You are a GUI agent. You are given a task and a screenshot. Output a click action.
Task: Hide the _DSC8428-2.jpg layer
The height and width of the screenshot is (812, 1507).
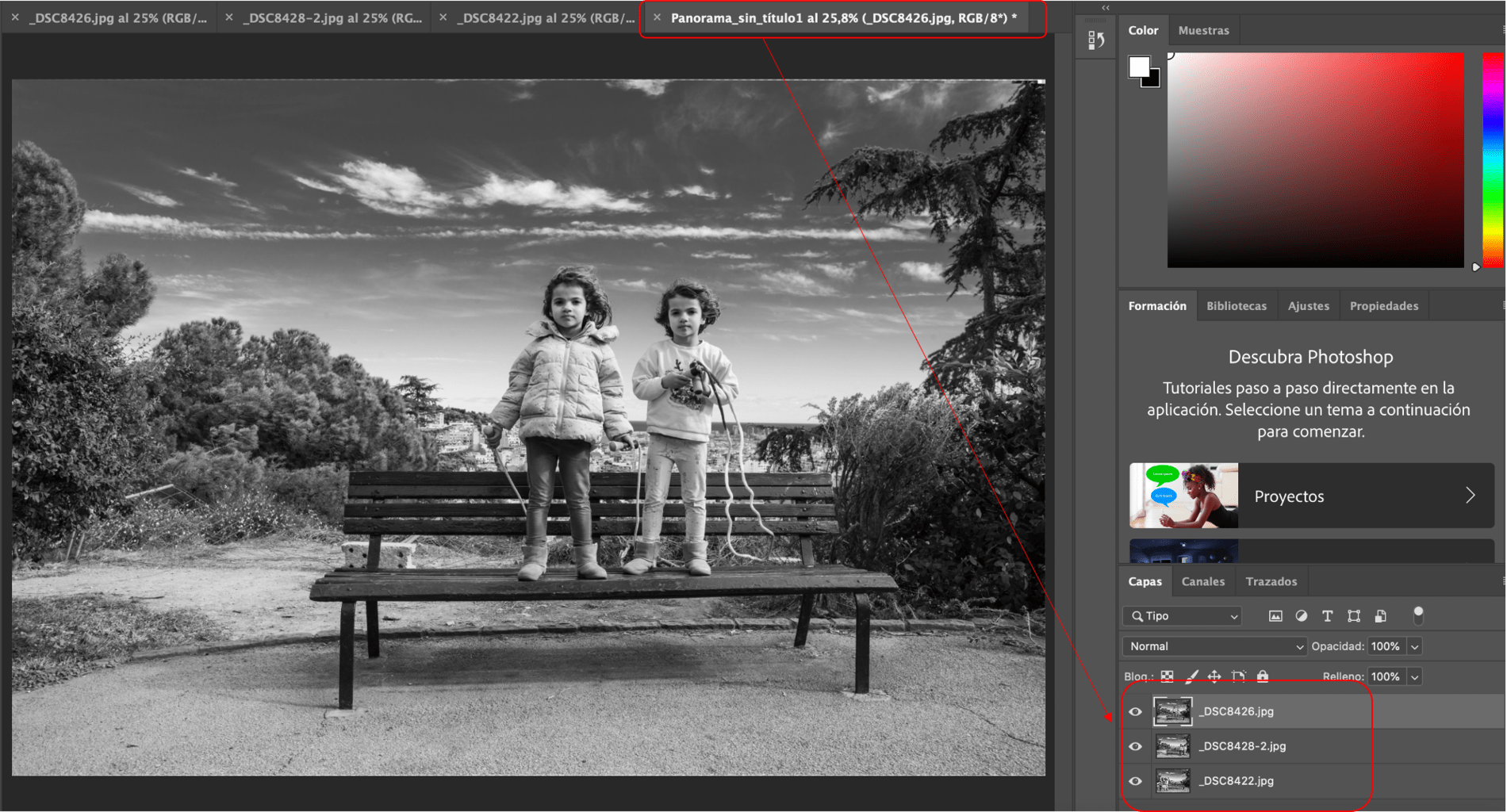pyautogui.click(x=1136, y=746)
